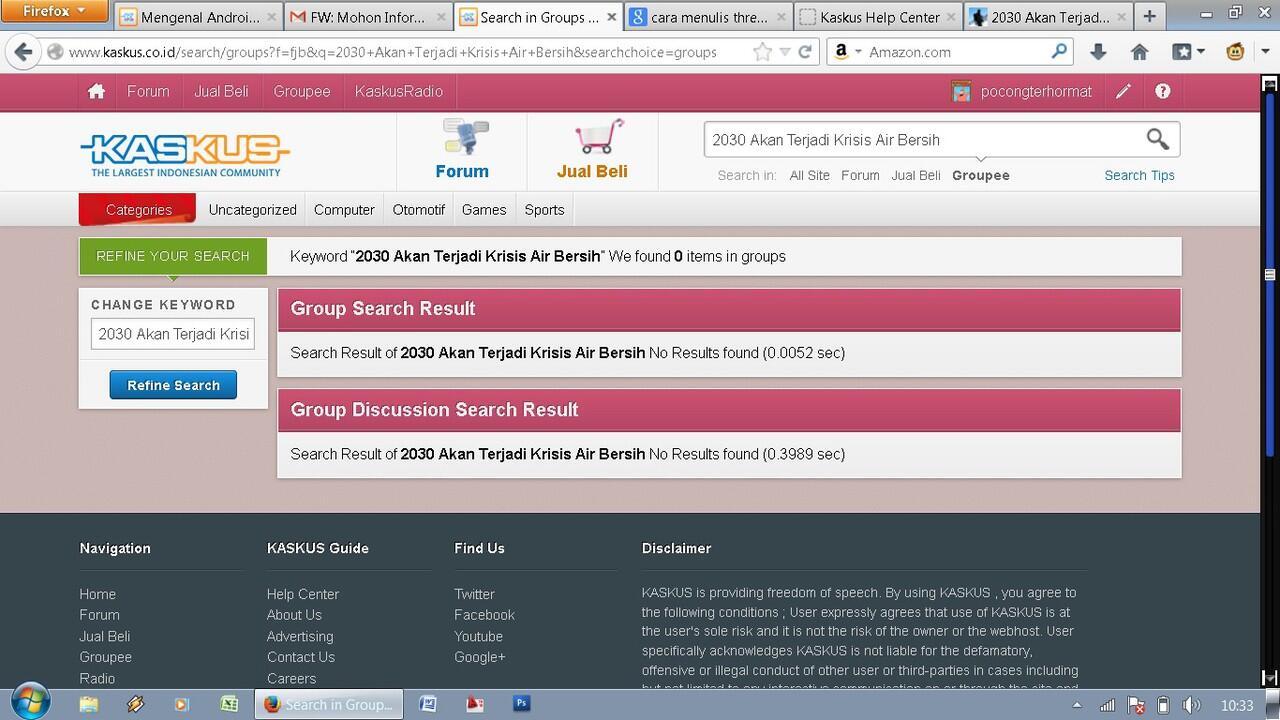Screen dimensions: 1280x720
Task: Open the Greasemonkey monkey icon
Action: click(x=1235, y=52)
